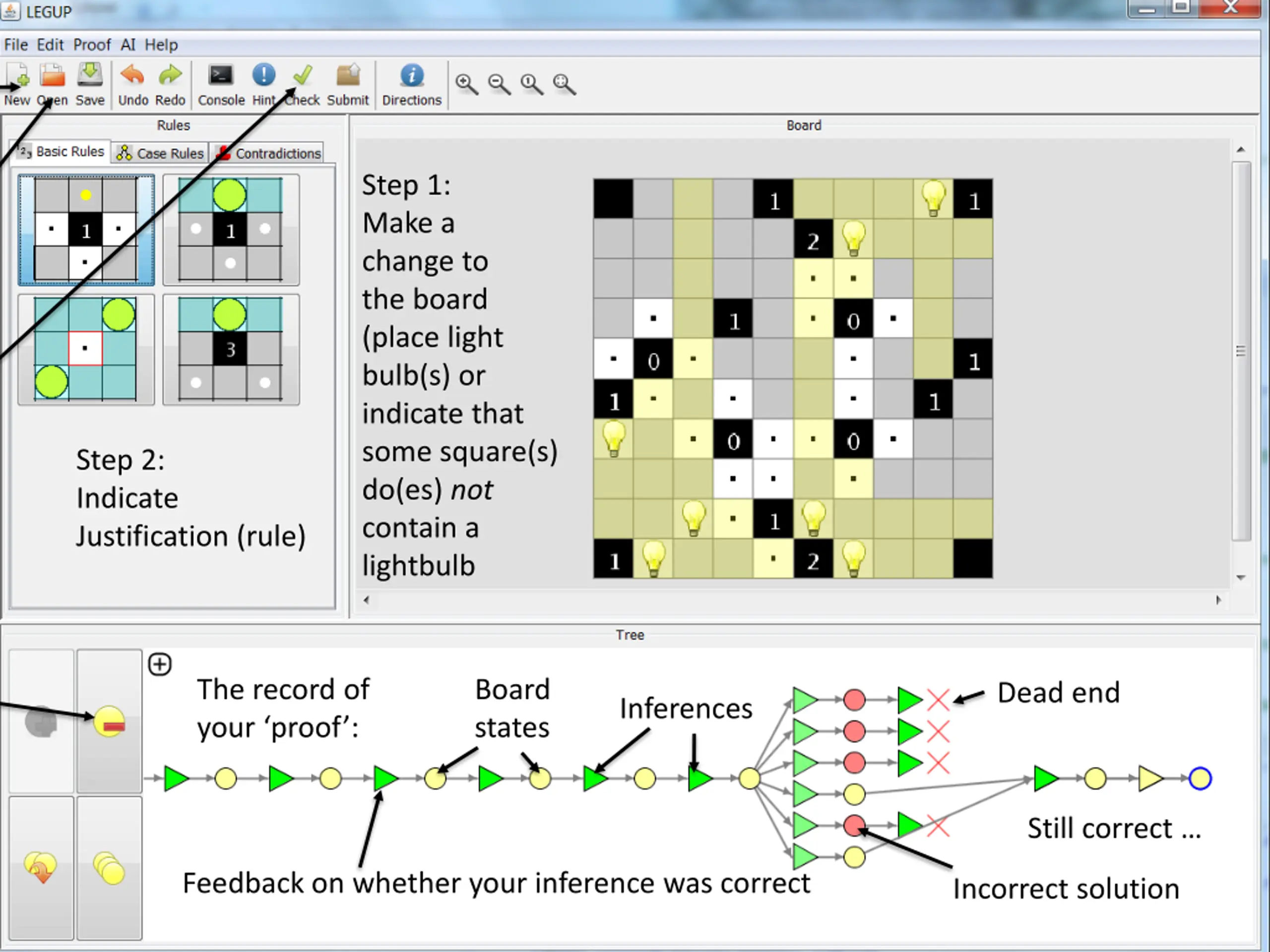This screenshot has width=1270, height=952.
Task: Switch to the Contradictions tab
Action: click(x=267, y=153)
